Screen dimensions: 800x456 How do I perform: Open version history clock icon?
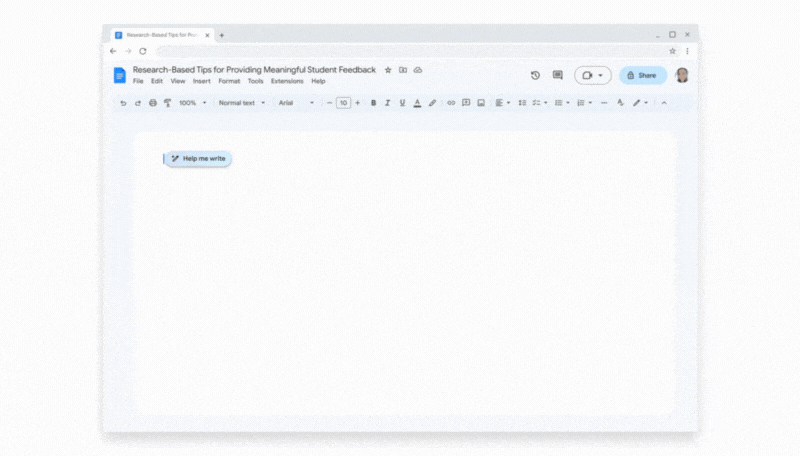[535, 75]
